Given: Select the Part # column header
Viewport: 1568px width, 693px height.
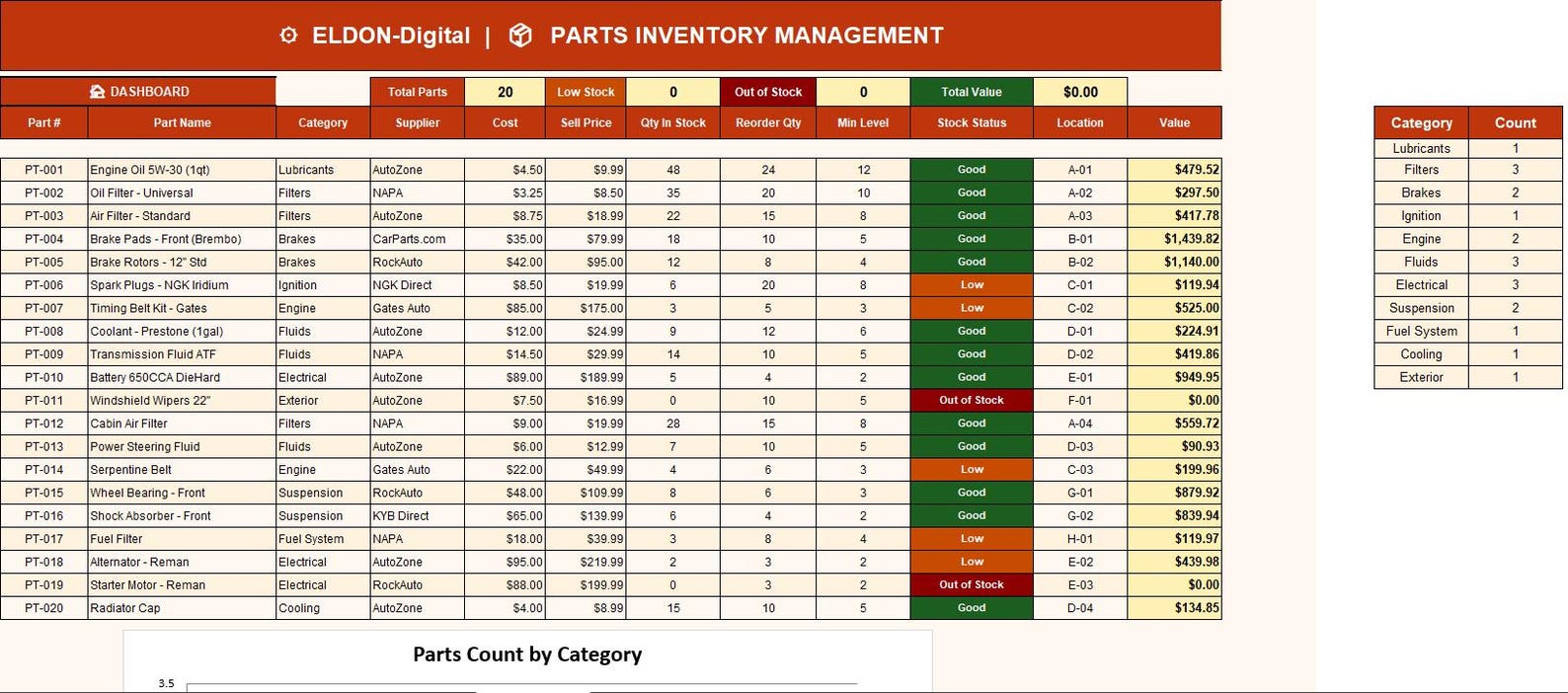Looking at the screenshot, I should tap(44, 123).
